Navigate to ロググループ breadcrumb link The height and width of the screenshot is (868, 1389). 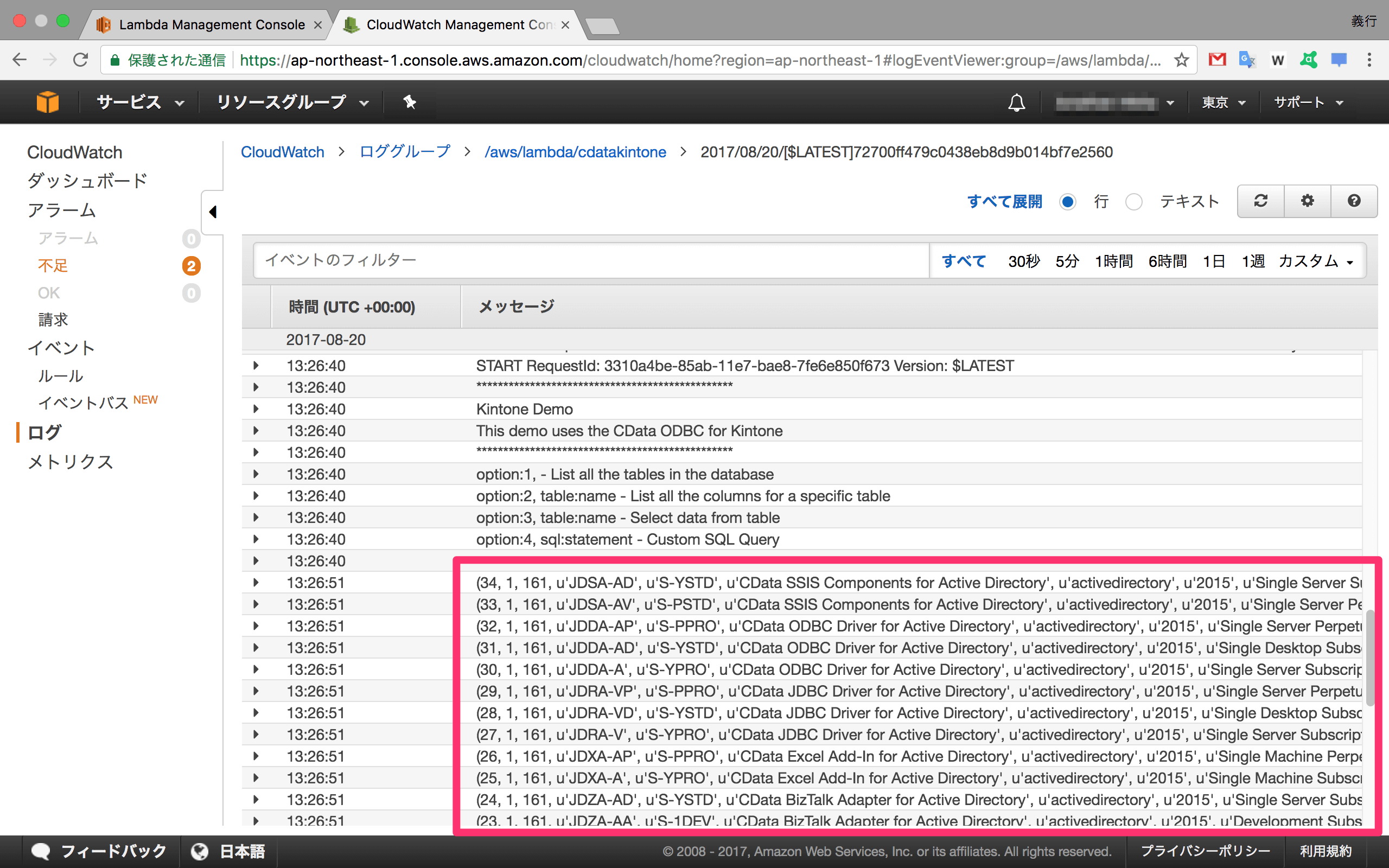tap(404, 151)
